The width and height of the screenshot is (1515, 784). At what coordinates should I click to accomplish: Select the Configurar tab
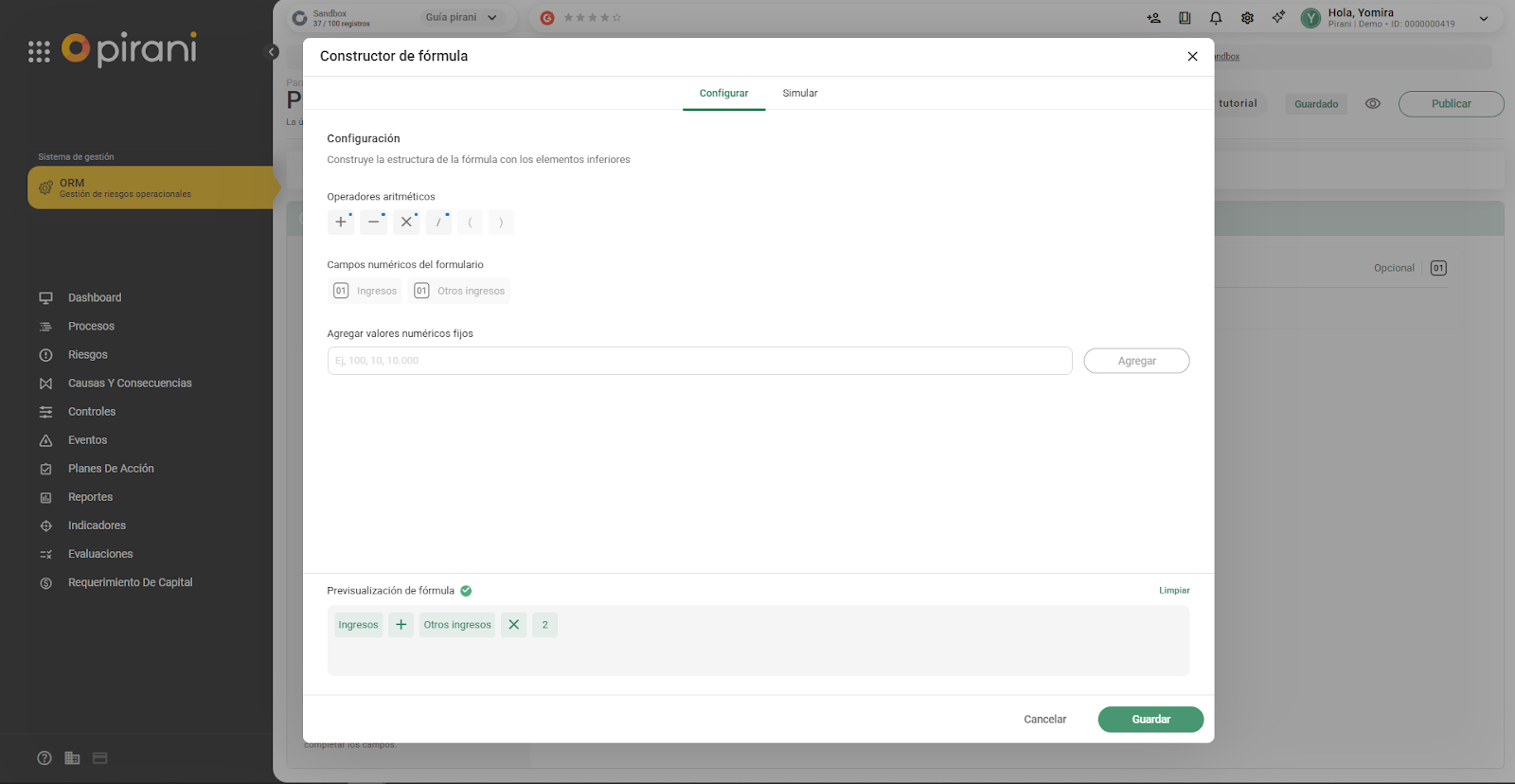723,94
